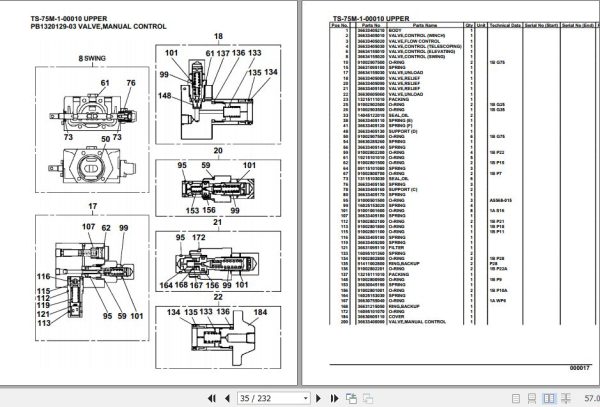Screen dimensions: 600x407
Task: Click diagram heading number 21
Action: 217,222
